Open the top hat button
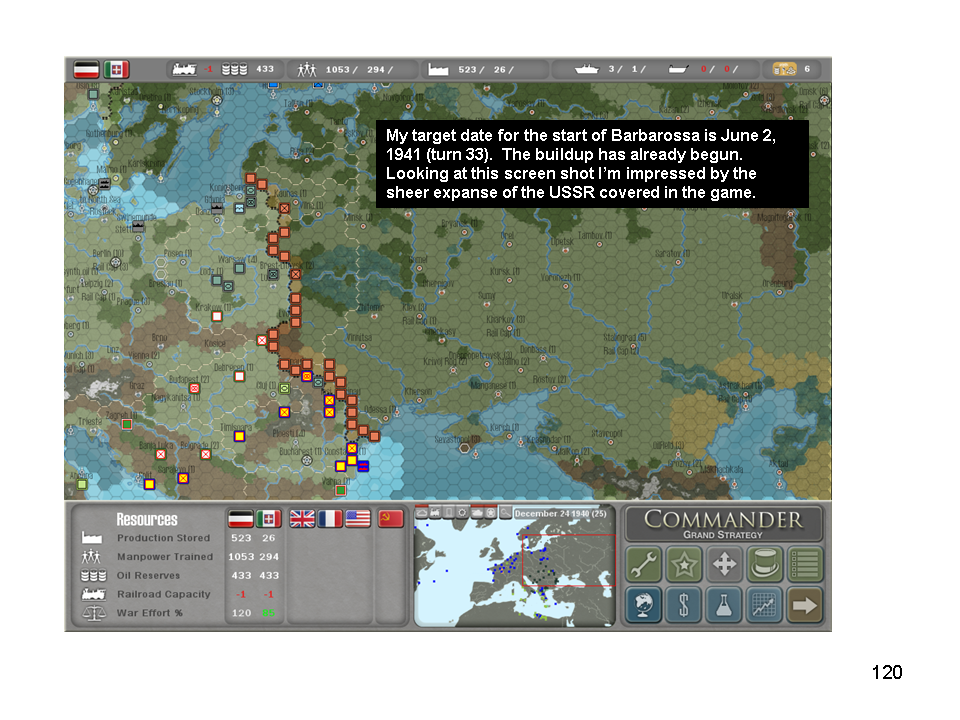 [x=765, y=565]
